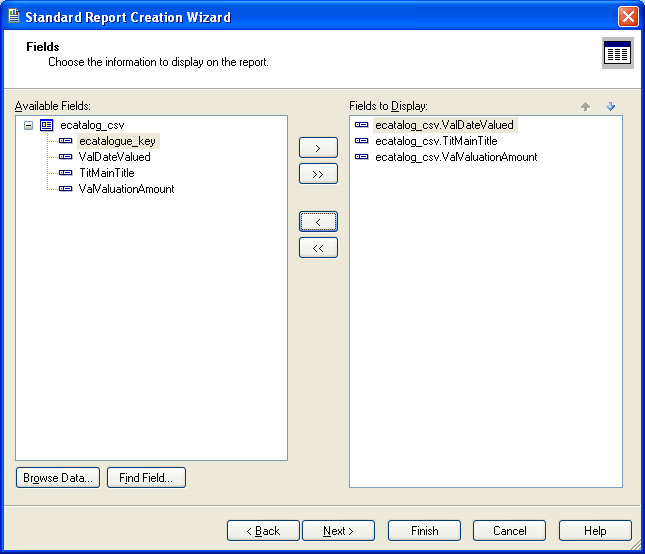Click the ecatalog_csv table icon
645x554 pixels.
[46, 125]
